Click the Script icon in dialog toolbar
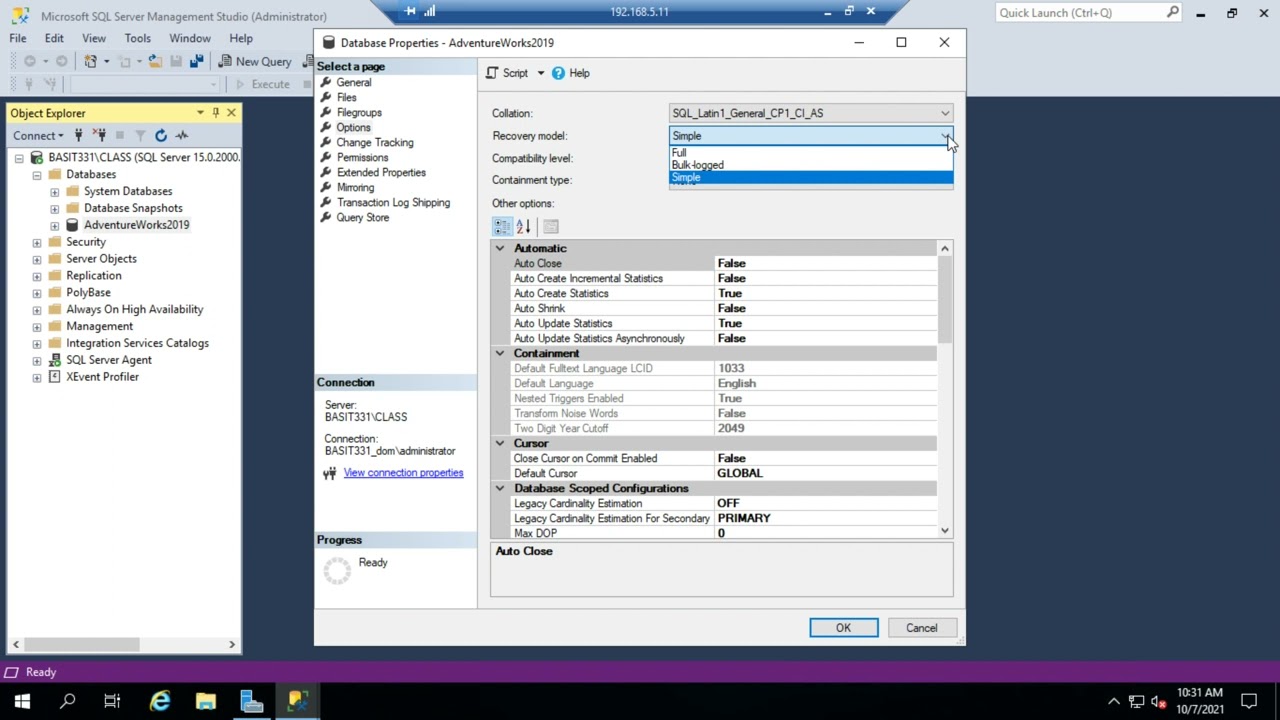Screen dimensions: 1280x720 492,73
